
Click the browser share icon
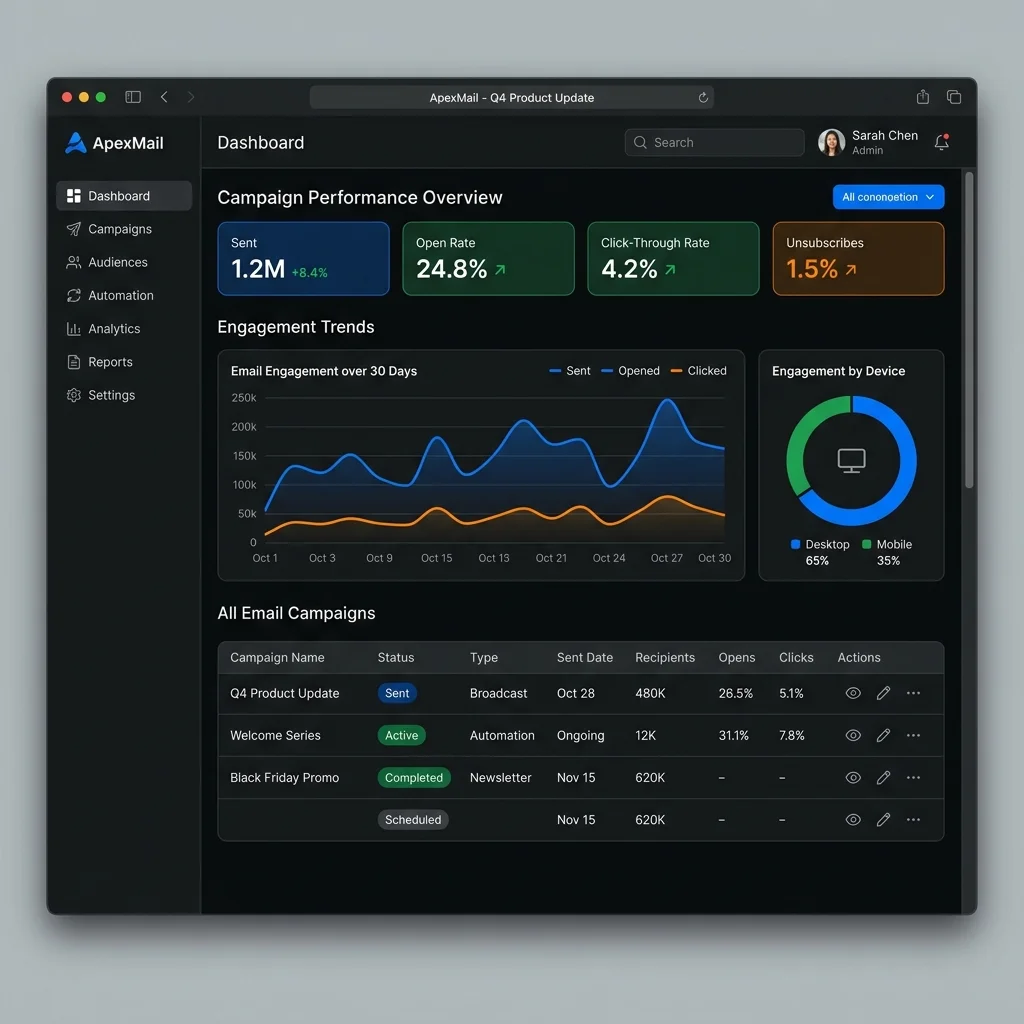click(x=922, y=97)
